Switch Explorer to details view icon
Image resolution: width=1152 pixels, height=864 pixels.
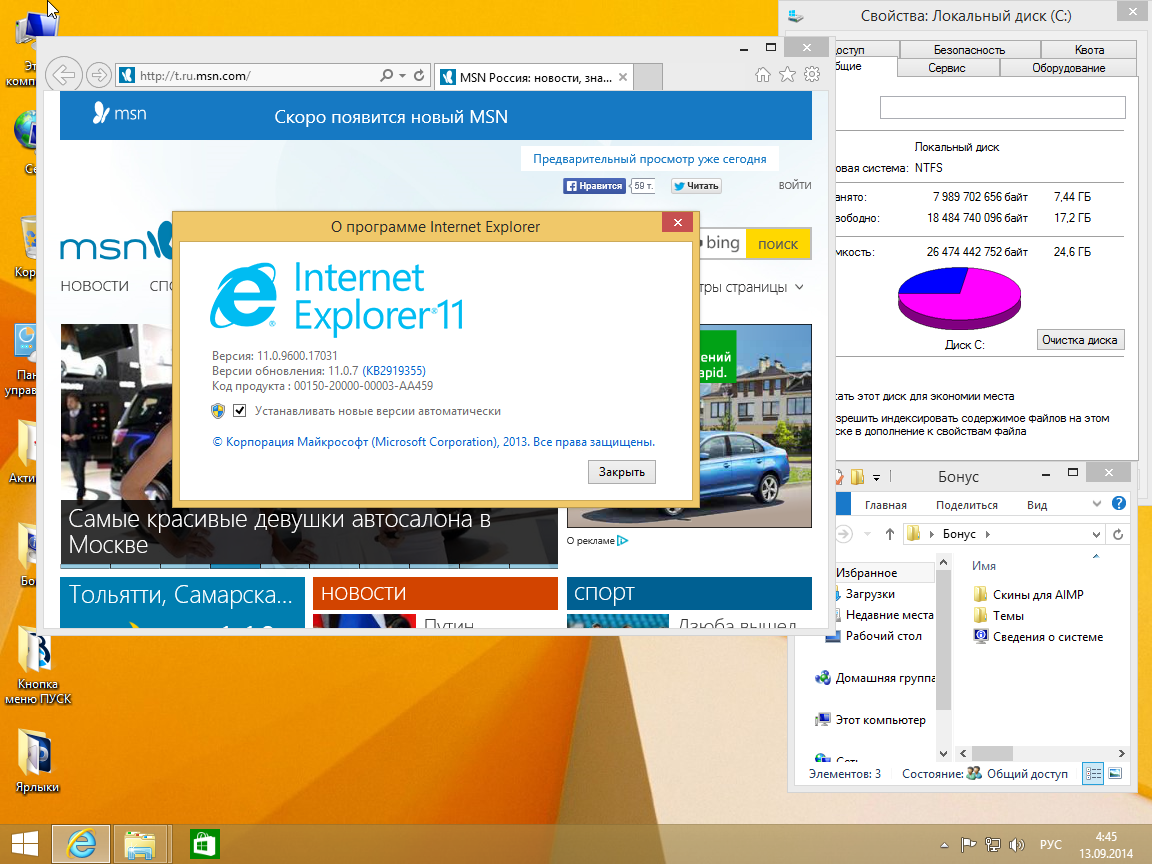[x=1093, y=774]
